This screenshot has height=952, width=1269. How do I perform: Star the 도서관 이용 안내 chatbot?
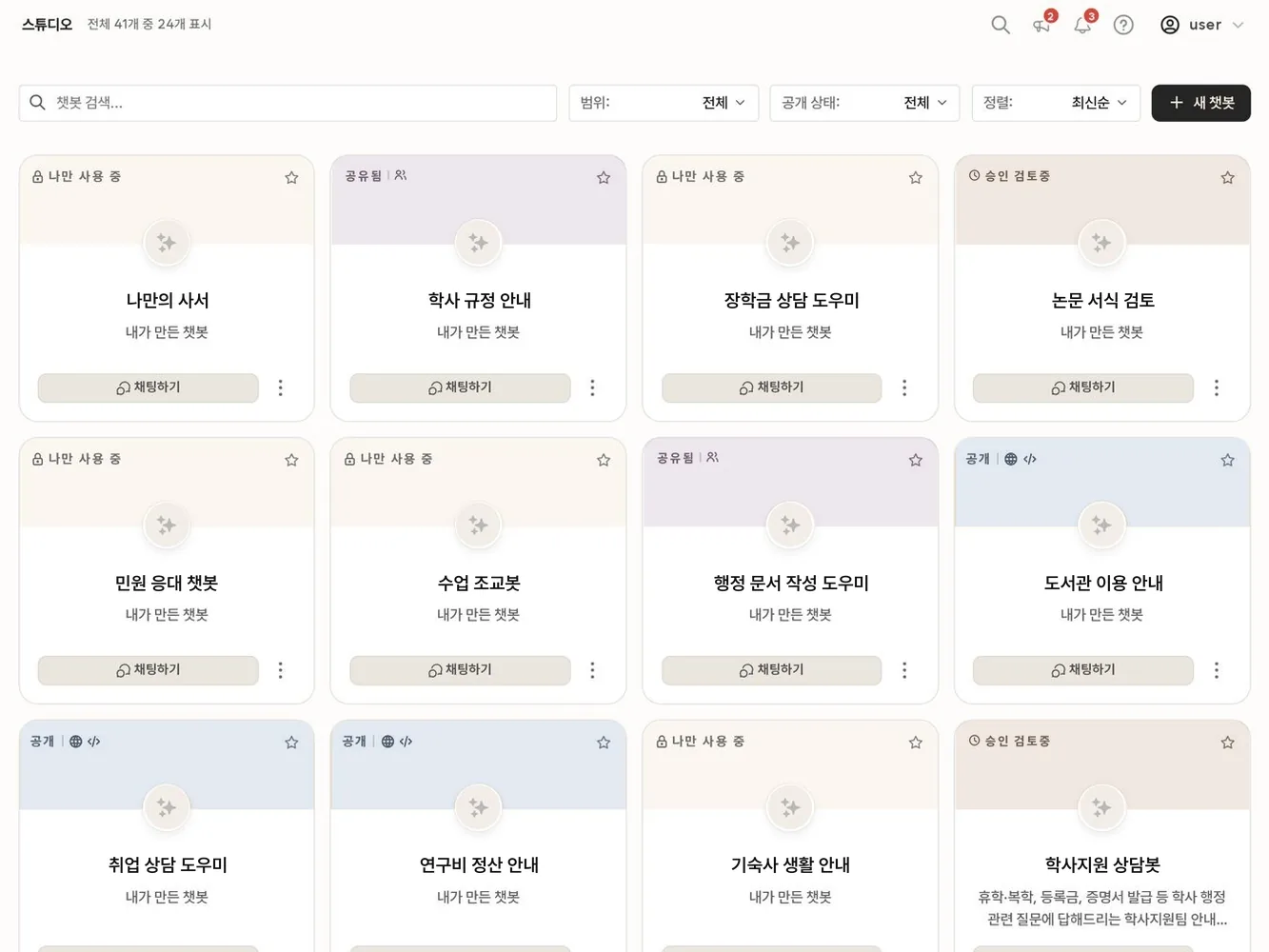click(1227, 460)
